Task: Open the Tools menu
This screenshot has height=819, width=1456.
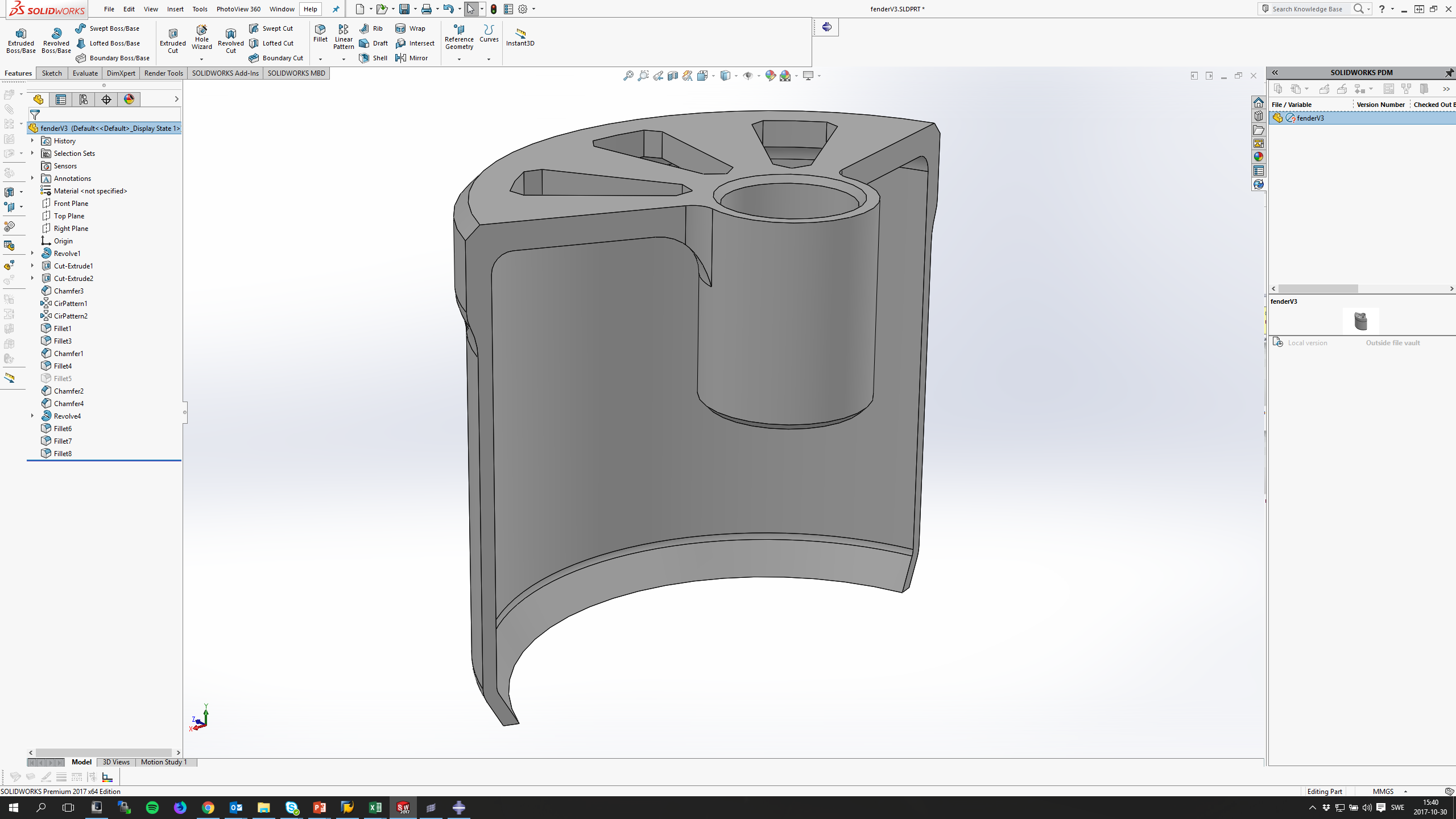Action: point(200,9)
